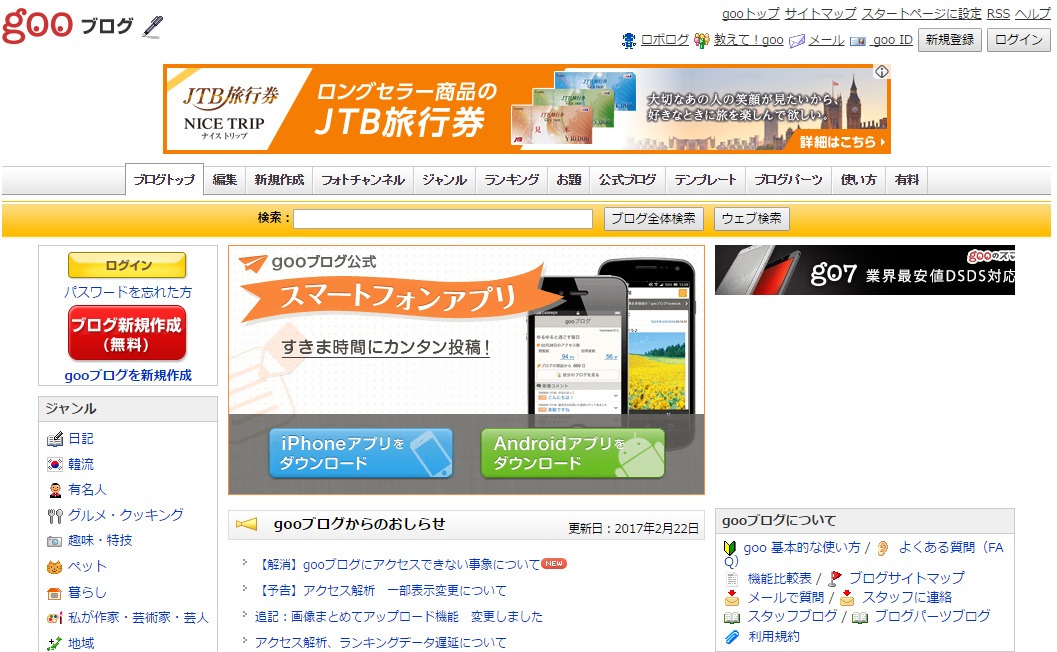
Task: Click the 有名人 person icon
Action: click(x=55, y=490)
